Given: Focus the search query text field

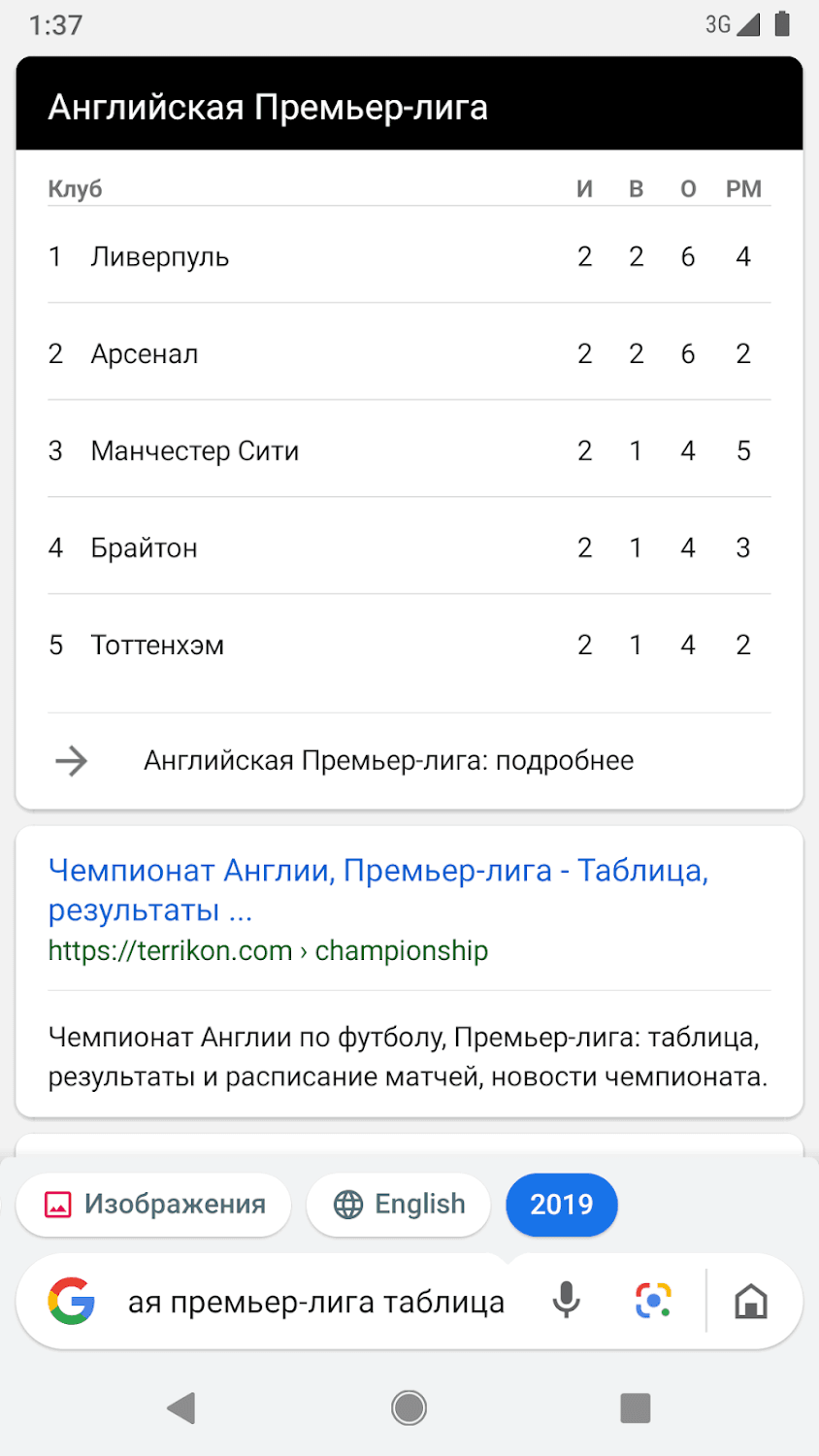Looking at the screenshot, I should coord(315,1302).
